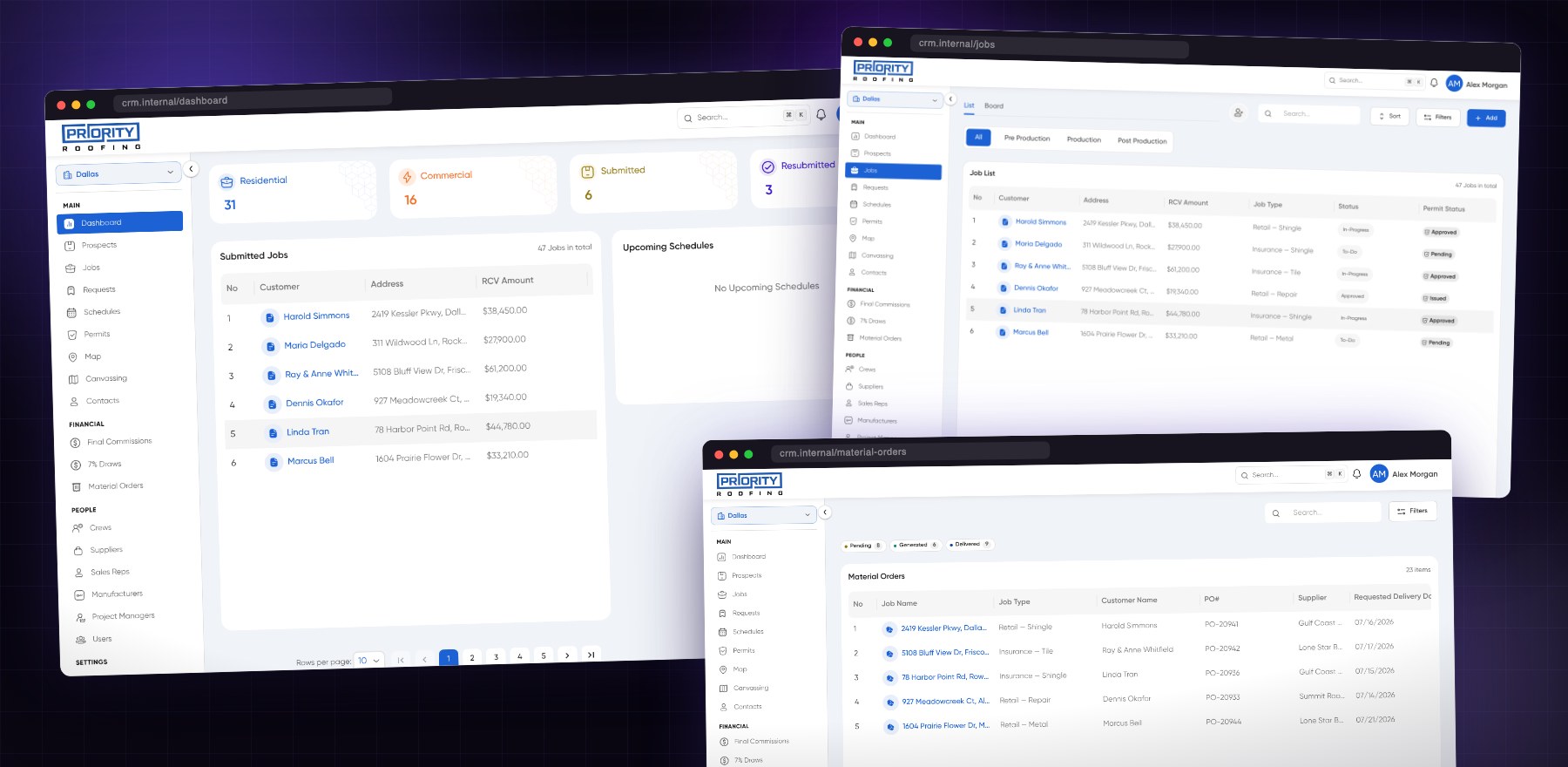Image resolution: width=1568 pixels, height=767 pixels.
Task: Click the orders search field beside material-orders Filters
Action: click(1323, 512)
